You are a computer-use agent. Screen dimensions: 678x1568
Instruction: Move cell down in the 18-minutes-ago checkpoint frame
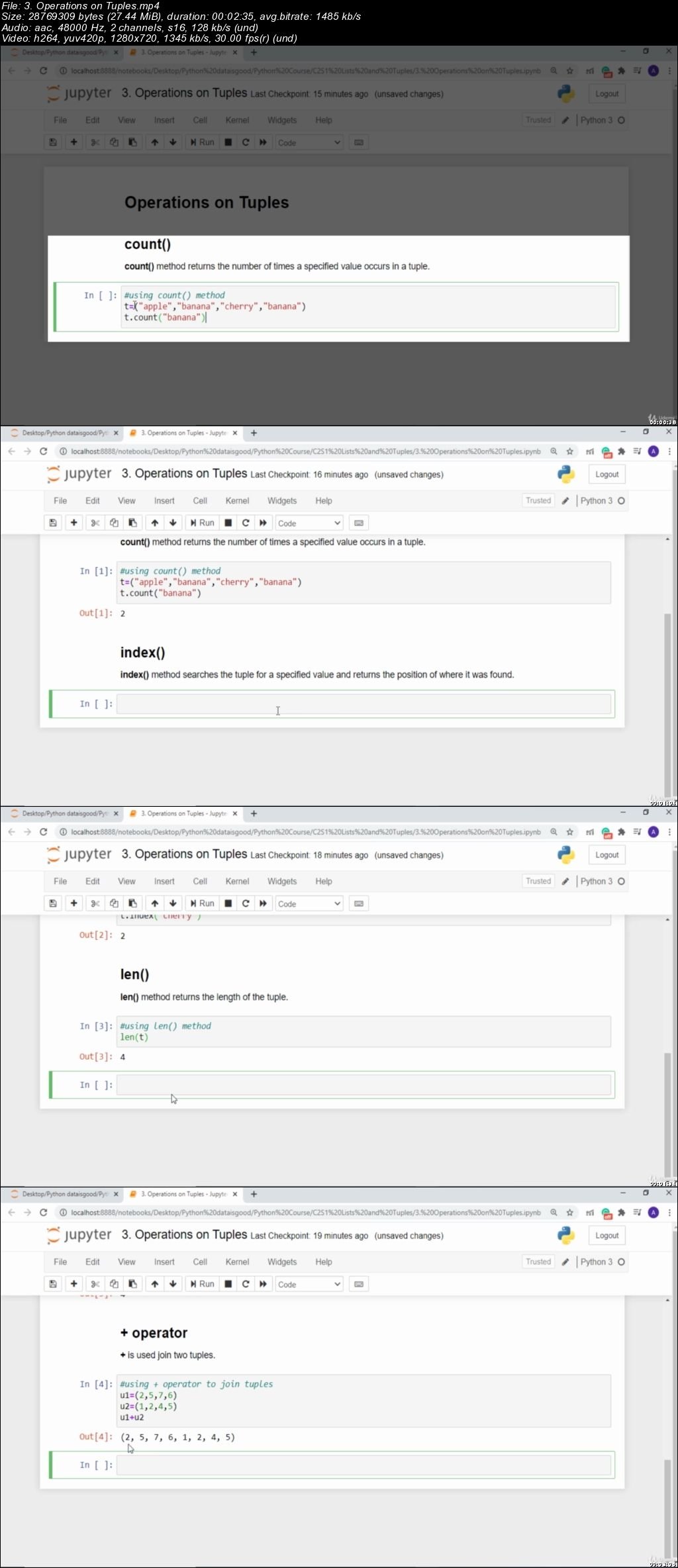point(173,903)
